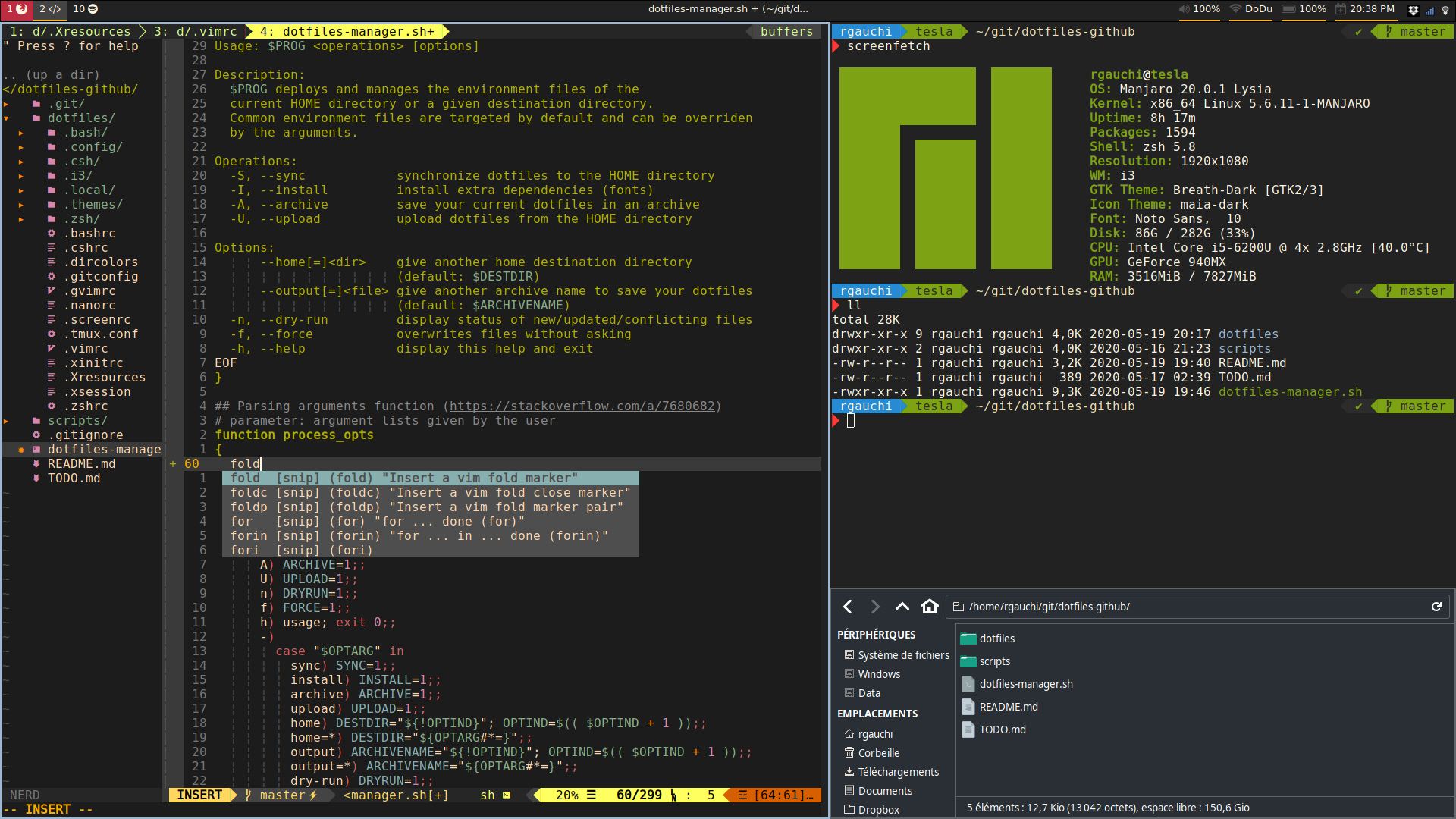Open the stackoverflow.com link in comment
The image size is (1456, 819).
(x=582, y=406)
